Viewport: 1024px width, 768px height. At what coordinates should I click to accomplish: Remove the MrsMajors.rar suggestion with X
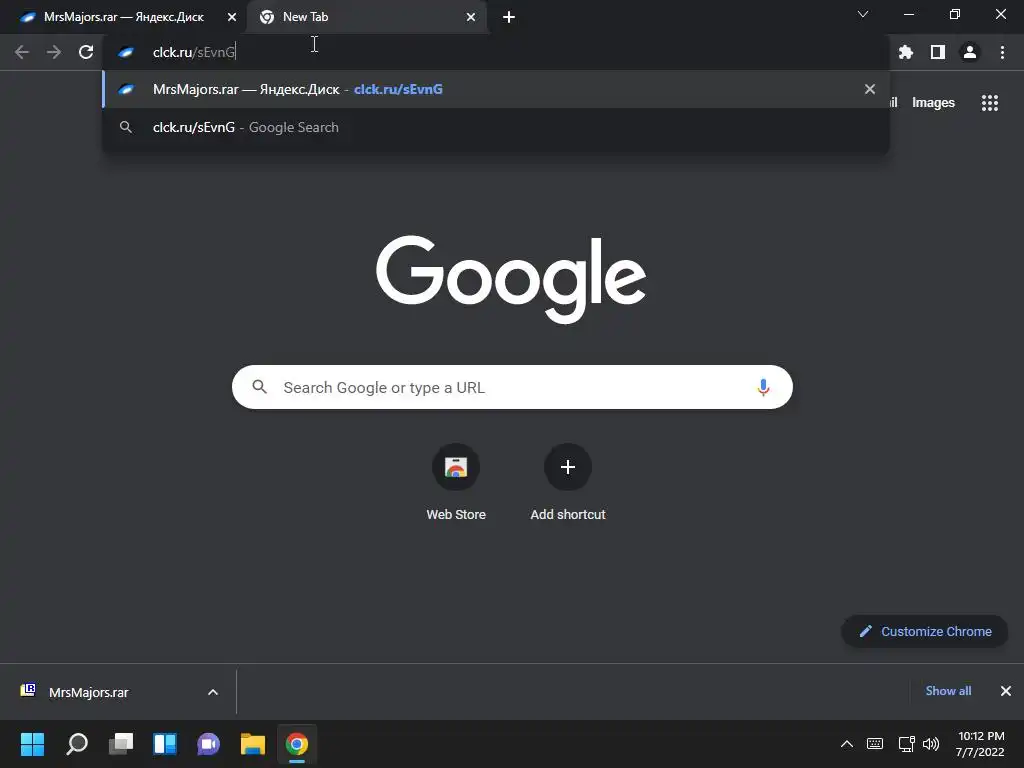[870, 89]
